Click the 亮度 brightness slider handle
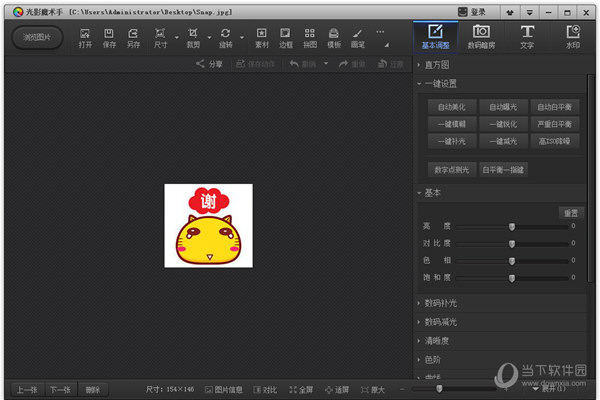The image size is (600, 400). coord(512,227)
